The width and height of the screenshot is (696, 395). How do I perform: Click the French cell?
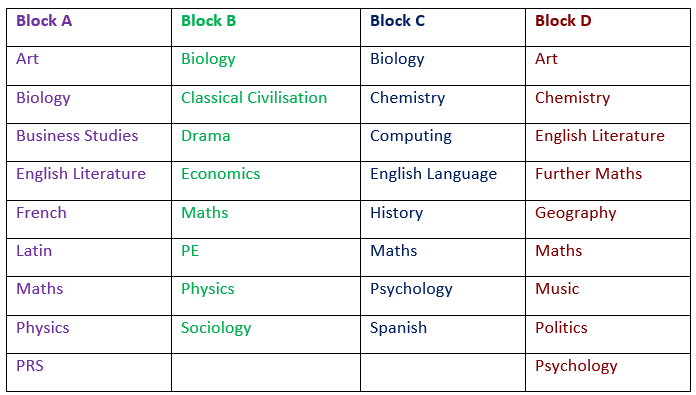(x=89, y=219)
